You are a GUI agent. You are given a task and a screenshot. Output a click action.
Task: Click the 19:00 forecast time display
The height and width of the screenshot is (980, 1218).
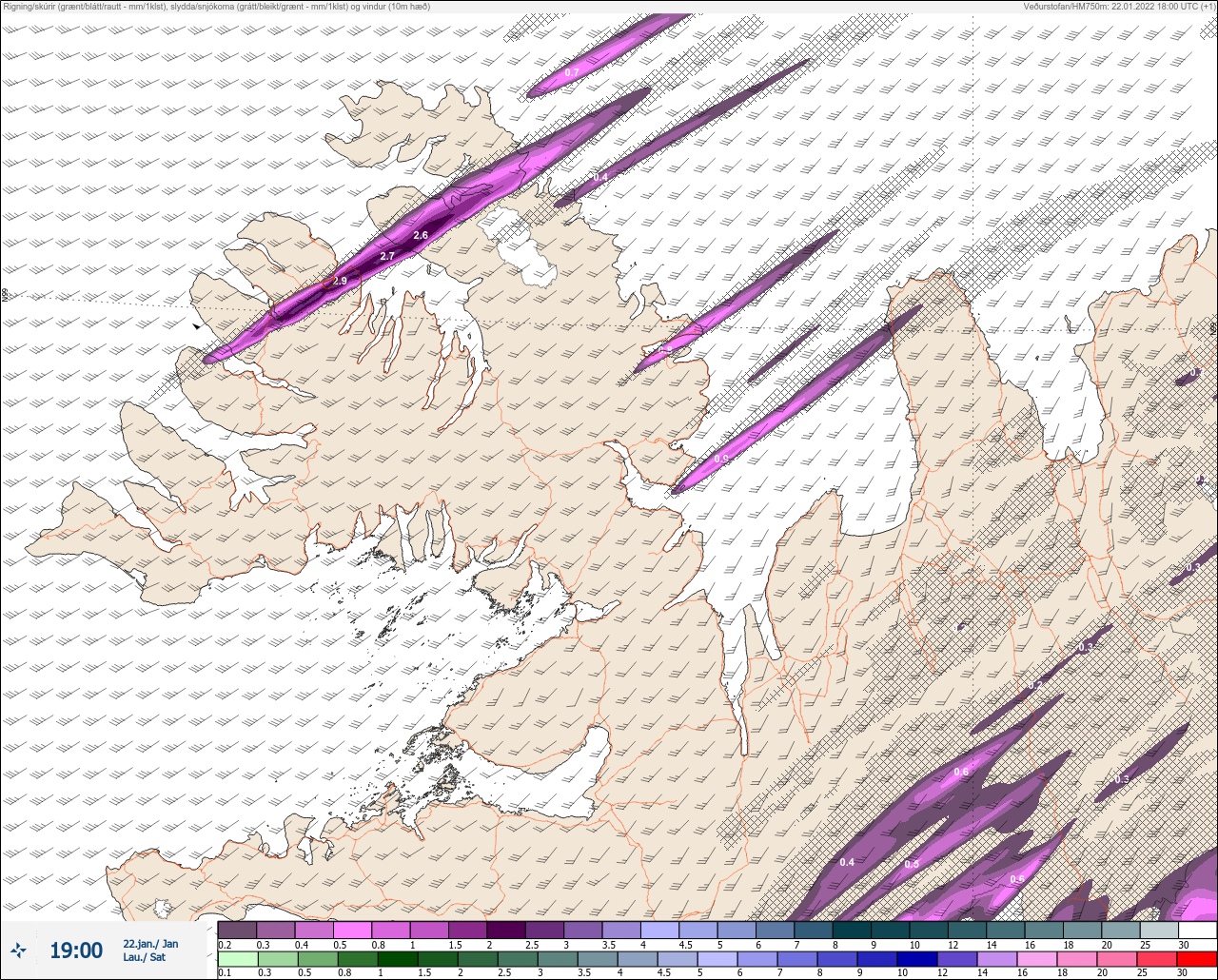76,951
